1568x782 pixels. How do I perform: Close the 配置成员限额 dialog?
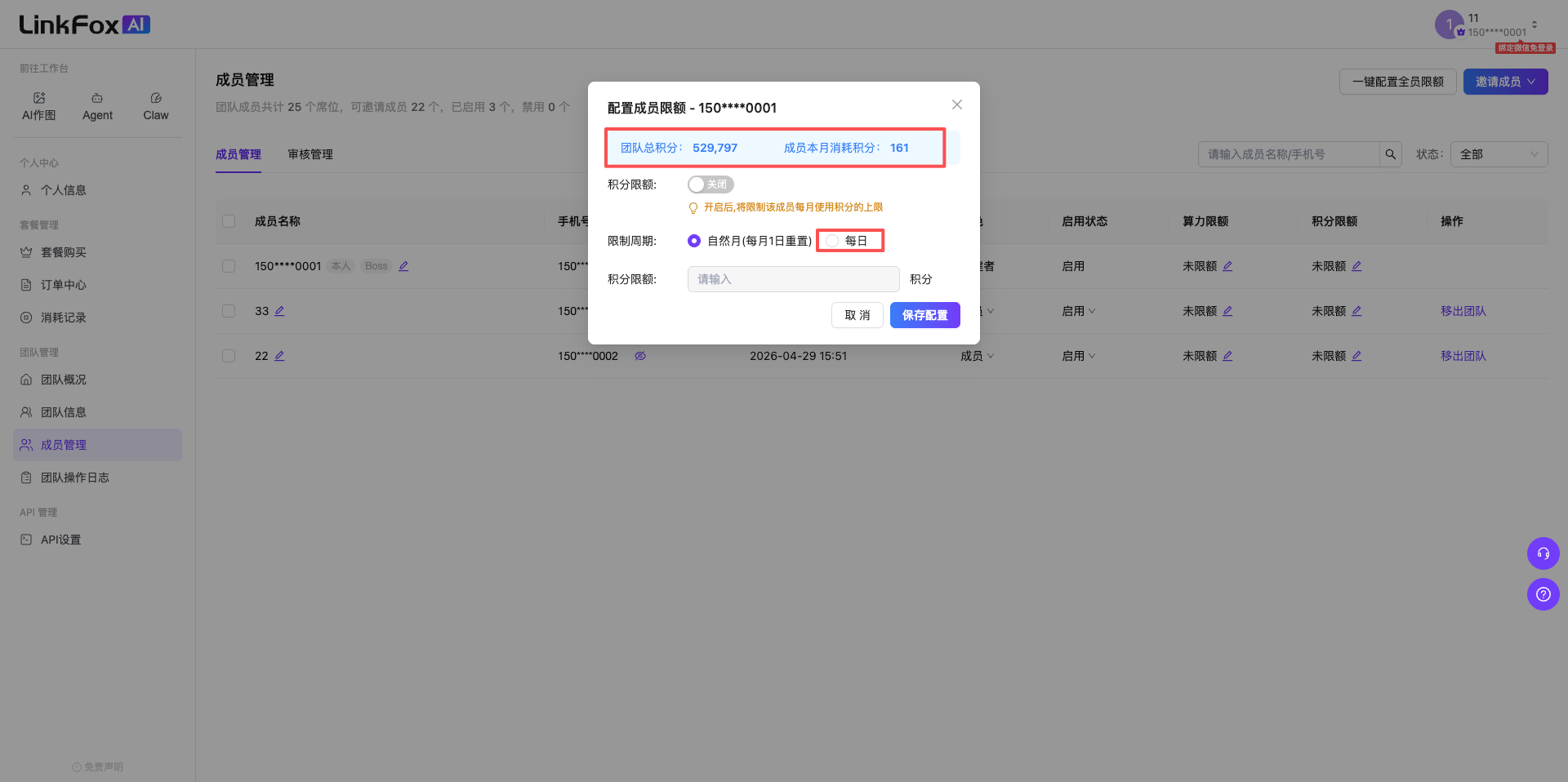pos(957,104)
